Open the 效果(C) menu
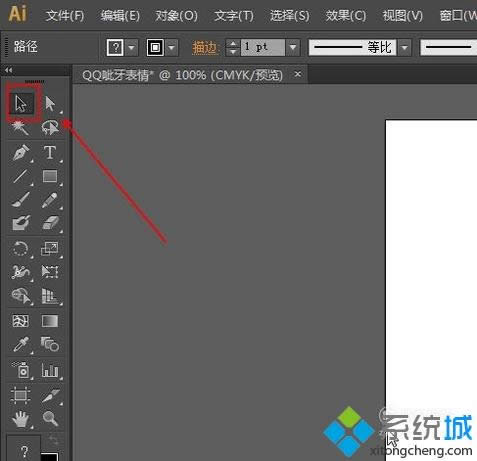Screen dimensions: 477x461 tap(346, 15)
